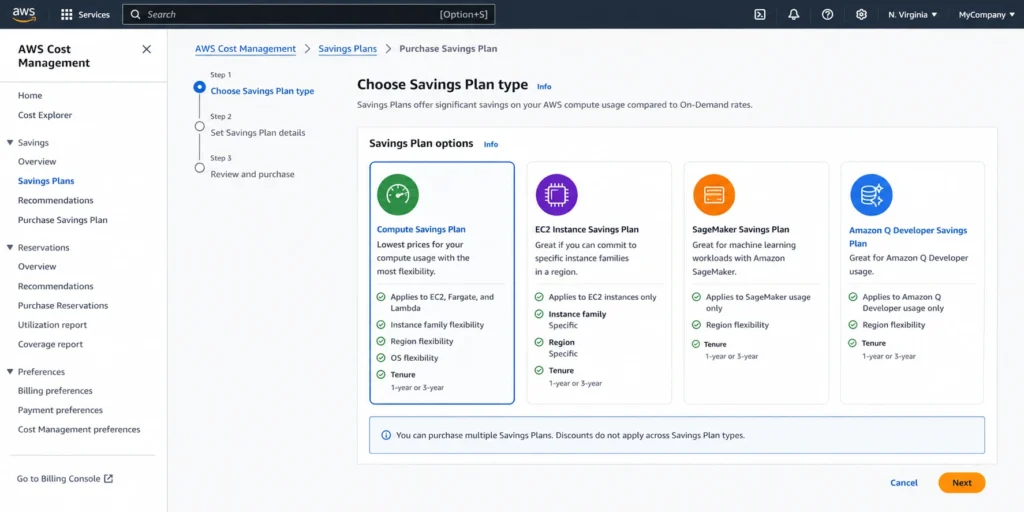Collapse the Reservations section in sidebar

(x=10, y=248)
